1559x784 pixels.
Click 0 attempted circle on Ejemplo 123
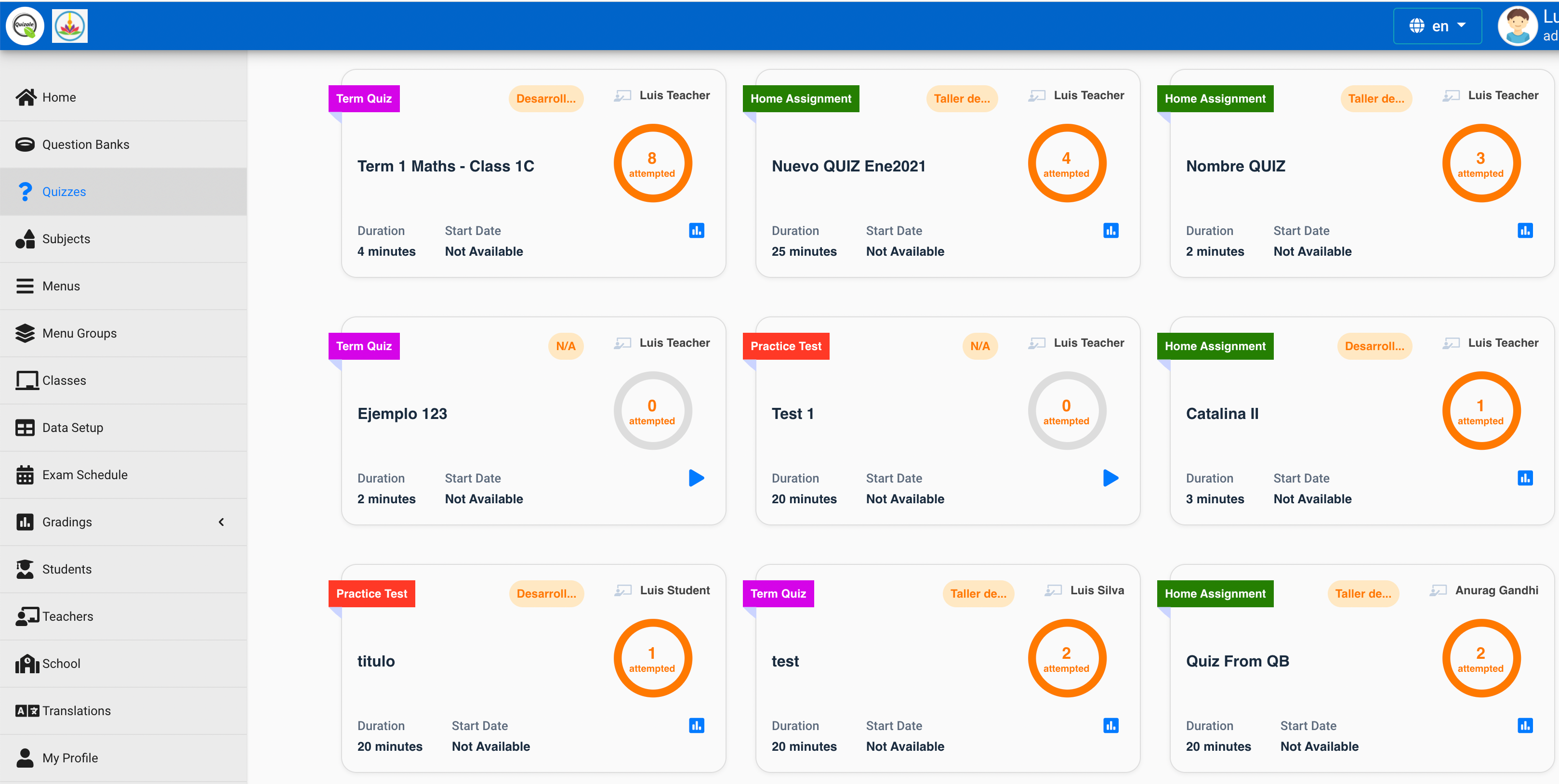click(652, 411)
